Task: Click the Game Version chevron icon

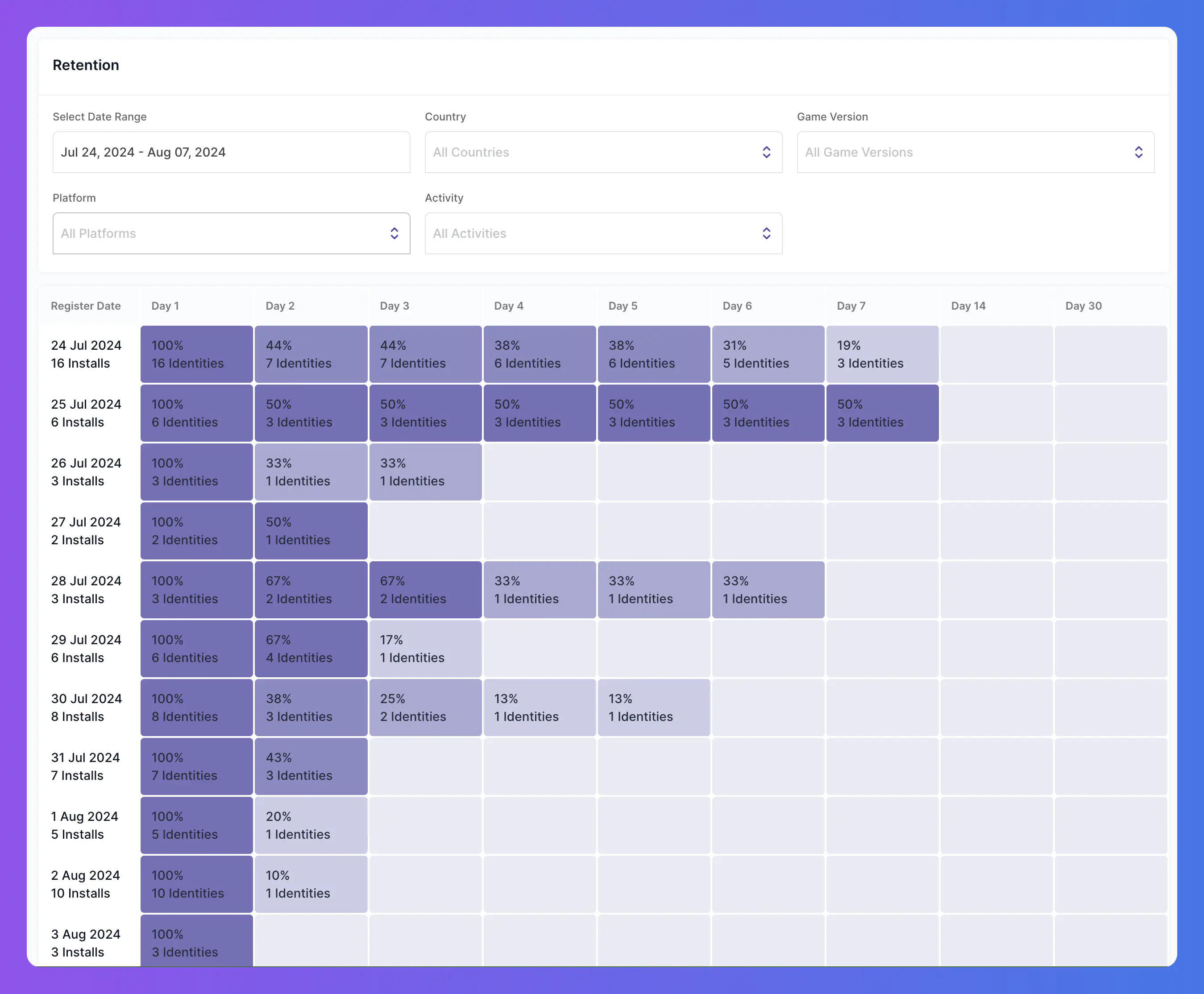Action: click(x=1139, y=152)
